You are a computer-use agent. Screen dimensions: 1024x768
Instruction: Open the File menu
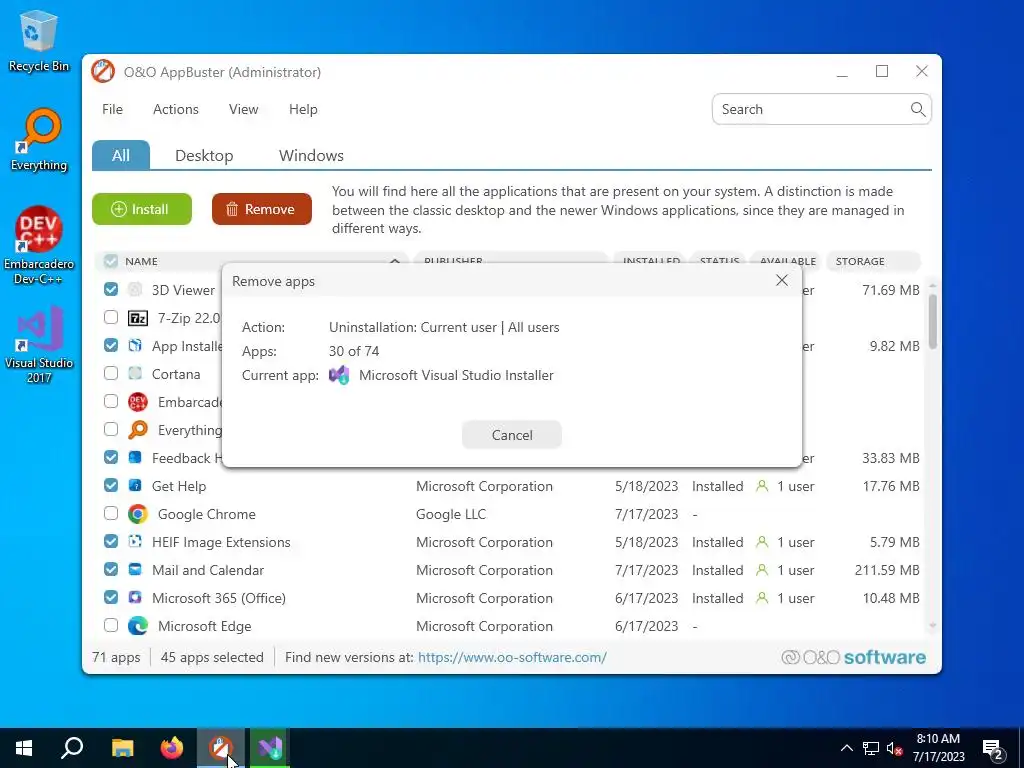[112, 109]
